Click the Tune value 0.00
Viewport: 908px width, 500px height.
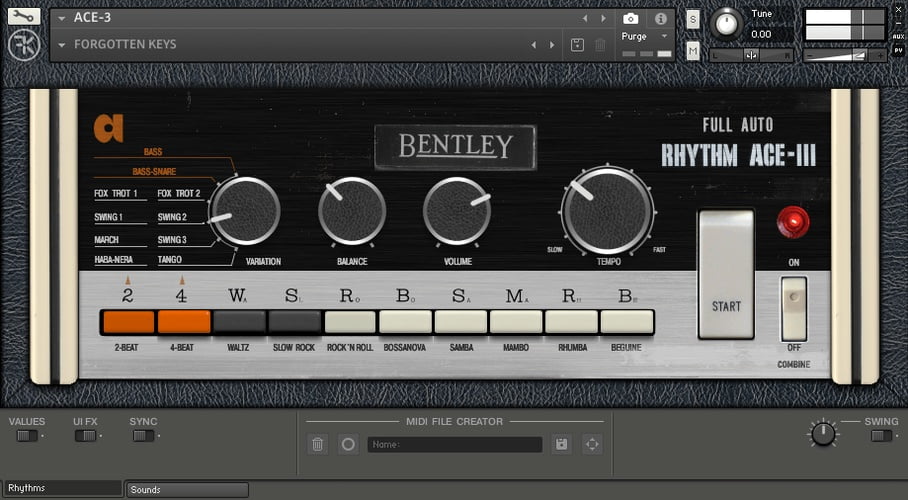[x=761, y=34]
